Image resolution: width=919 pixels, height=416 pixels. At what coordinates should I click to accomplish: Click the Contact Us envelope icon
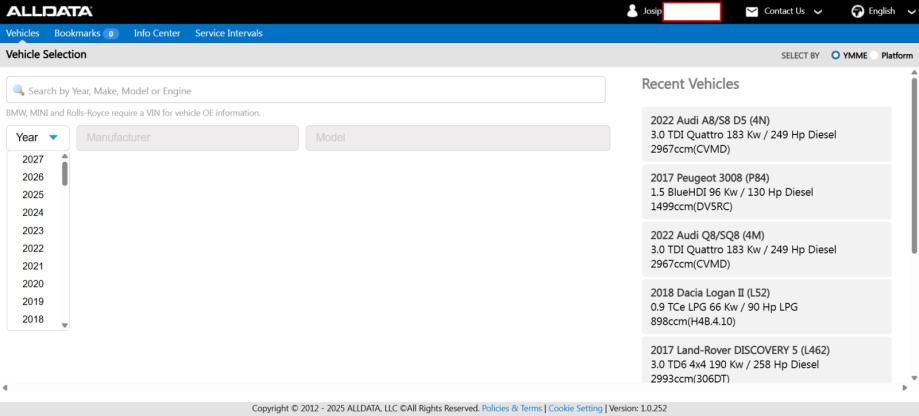coord(751,12)
